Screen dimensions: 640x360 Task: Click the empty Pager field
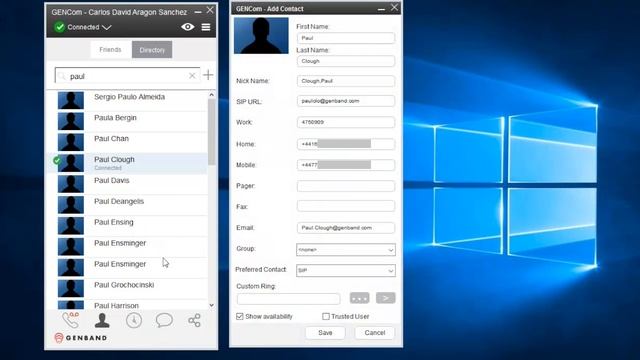[x=346, y=186]
